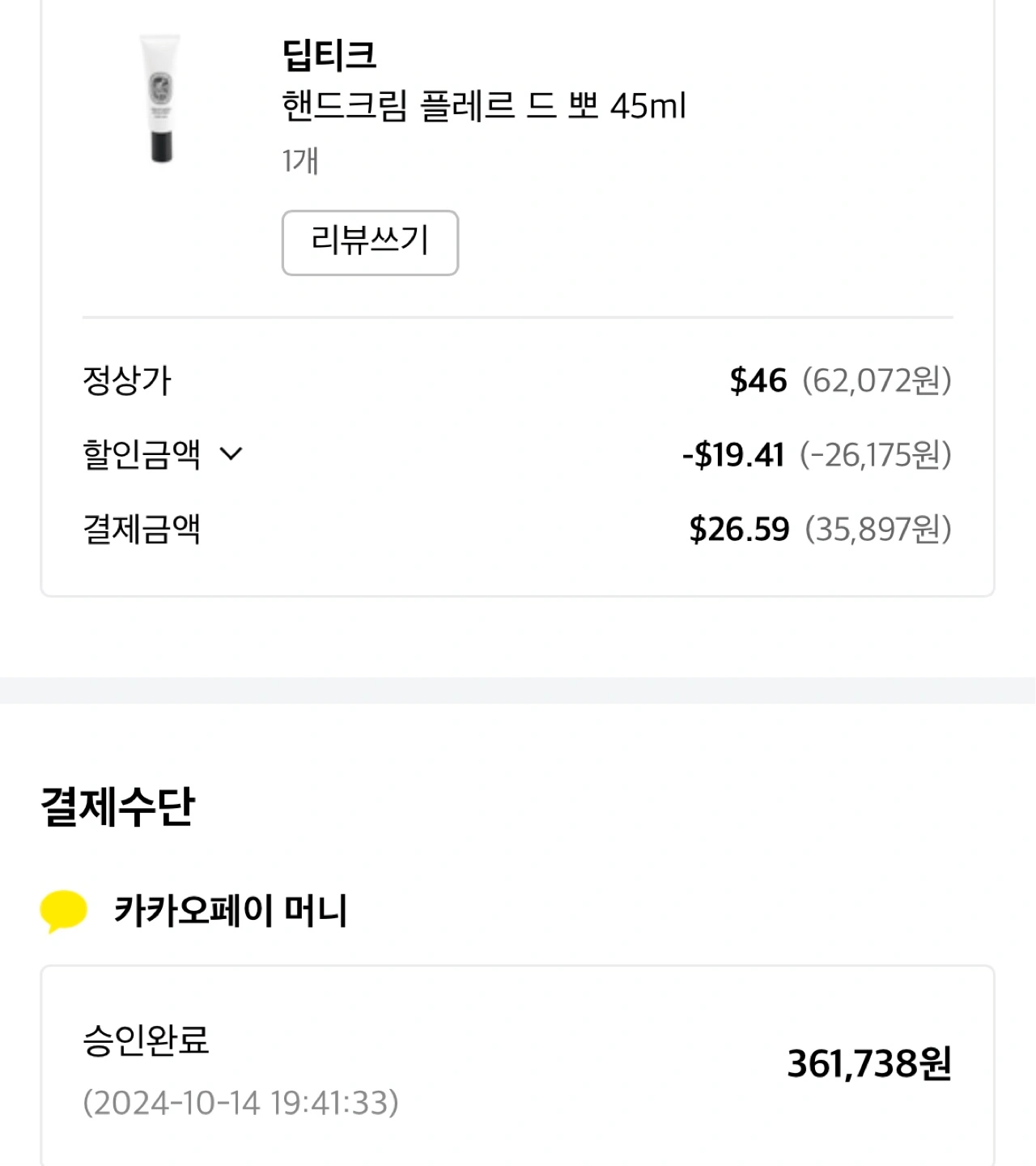This screenshot has width=1036, height=1166.
Task: Tap the quantity text 1개
Action: point(300,160)
